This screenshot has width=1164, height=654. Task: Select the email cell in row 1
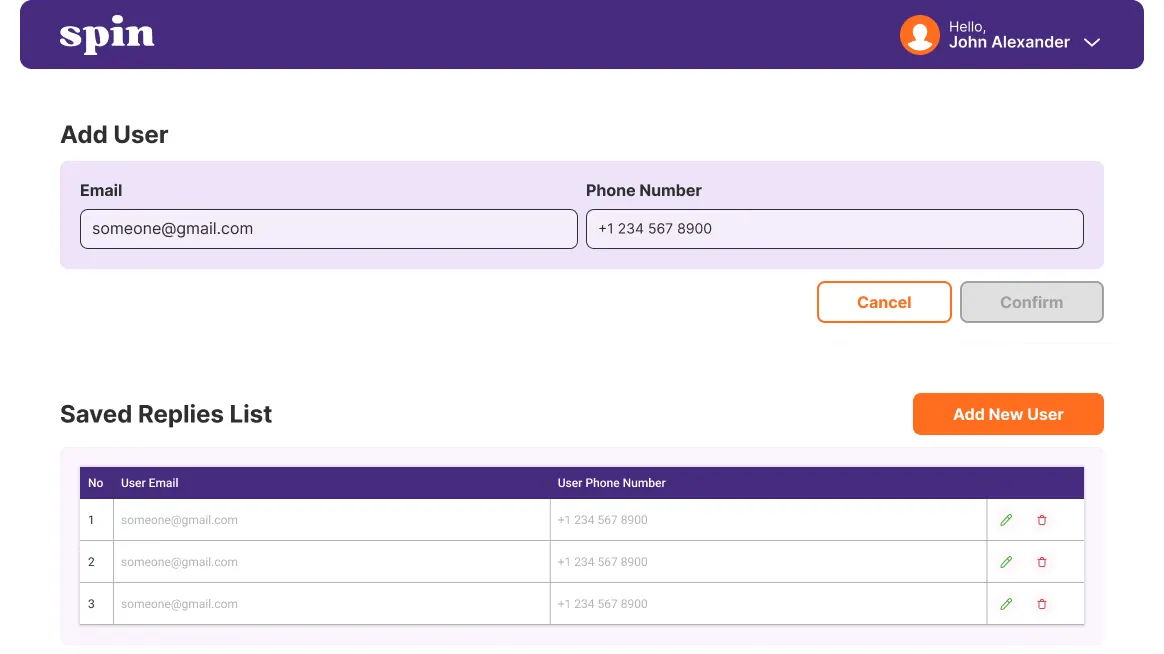(x=332, y=520)
